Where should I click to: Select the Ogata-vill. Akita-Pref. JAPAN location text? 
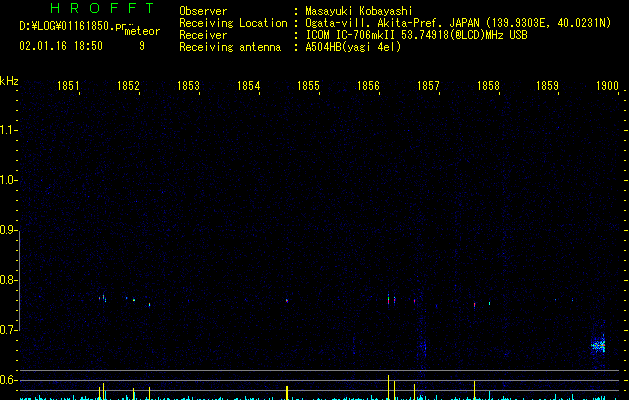click(x=392, y=23)
